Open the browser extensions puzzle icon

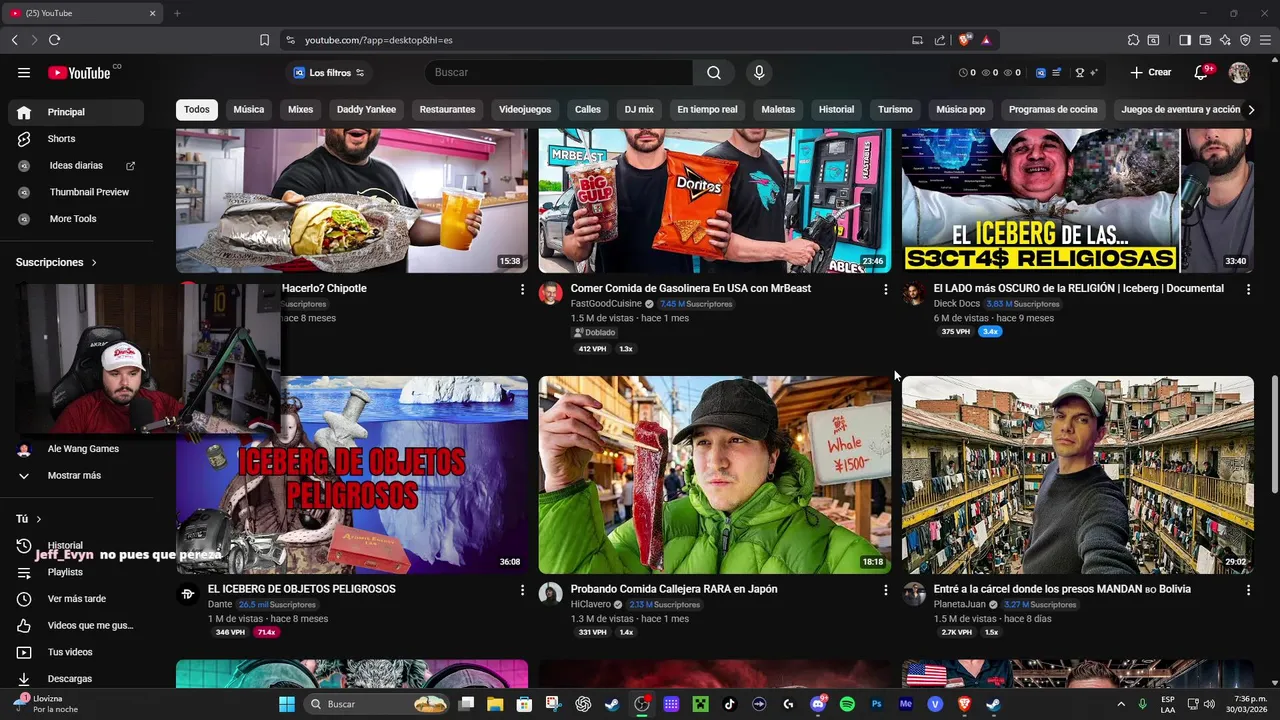click(1133, 40)
